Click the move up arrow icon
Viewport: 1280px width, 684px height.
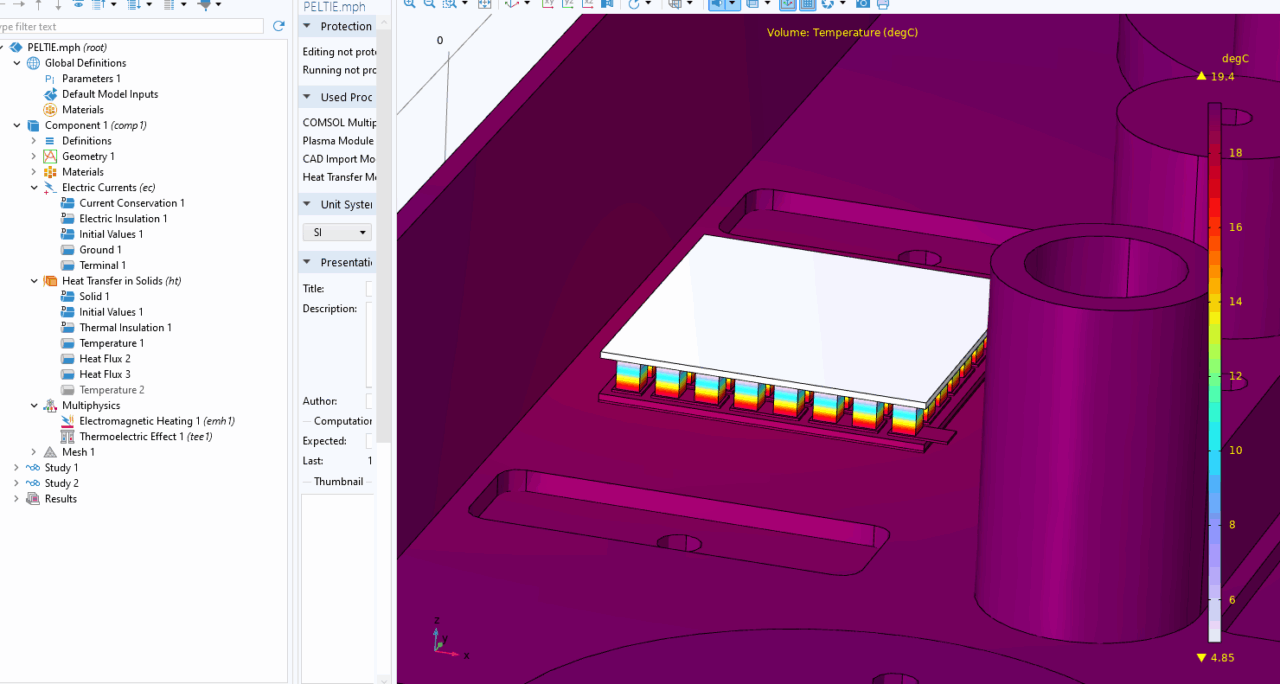coord(39,4)
